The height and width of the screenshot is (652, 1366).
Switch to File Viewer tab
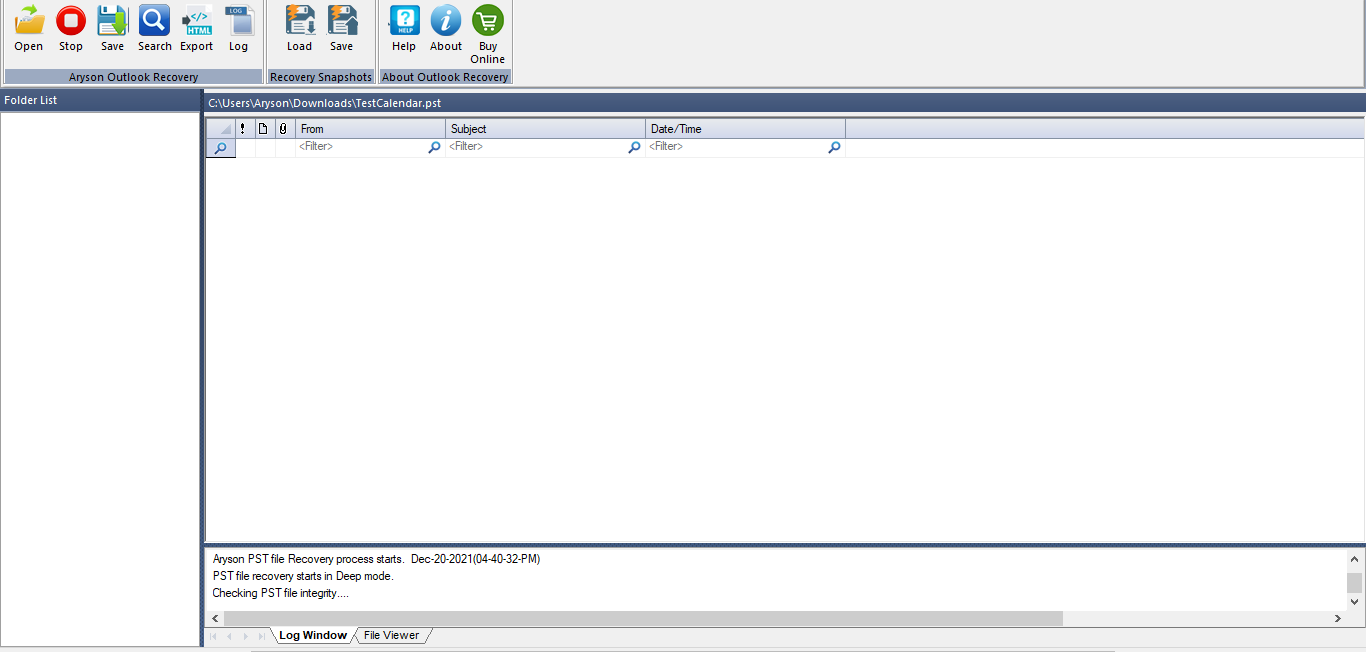point(392,636)
